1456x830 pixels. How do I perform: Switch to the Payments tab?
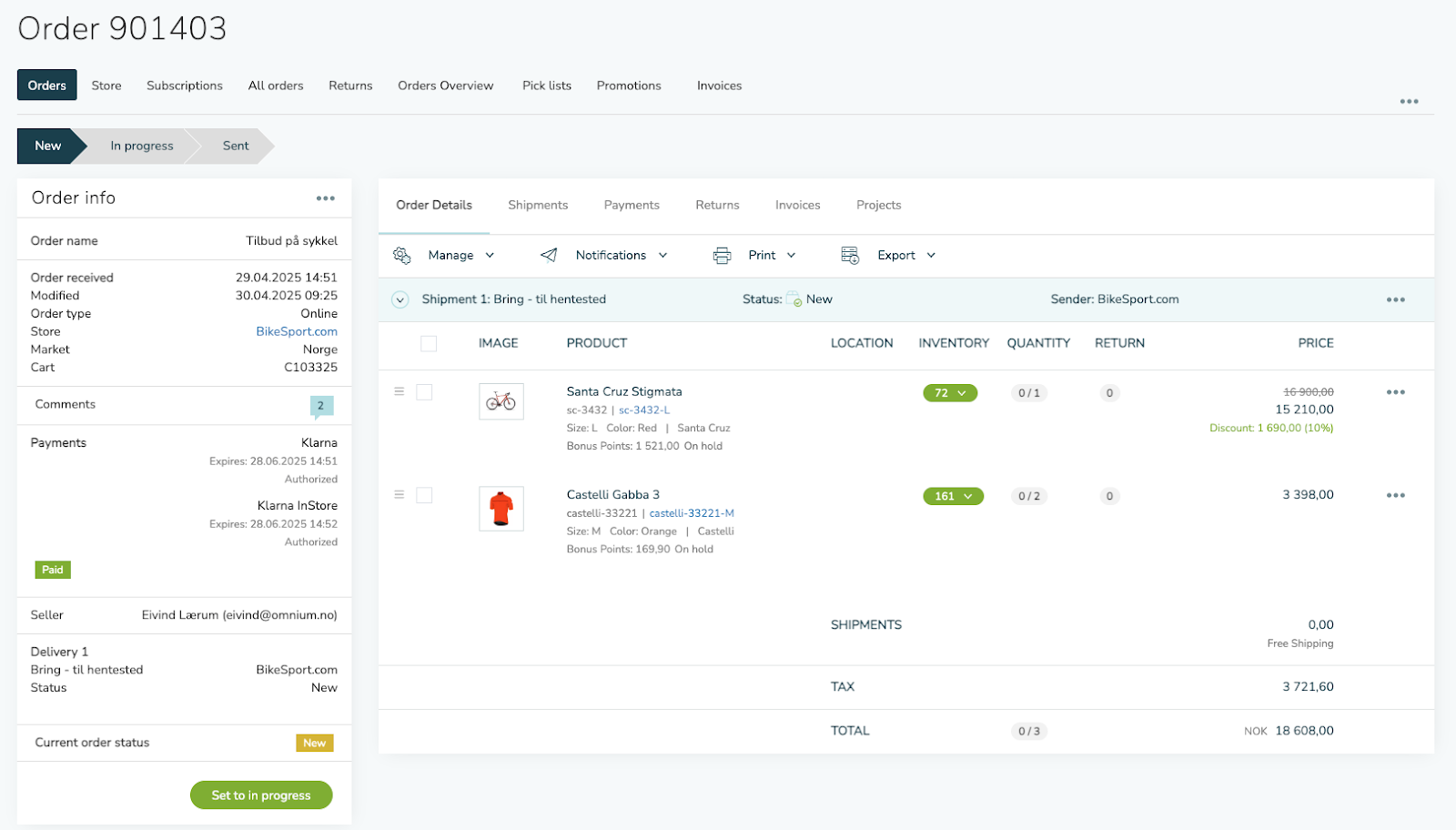pos(632,206)
